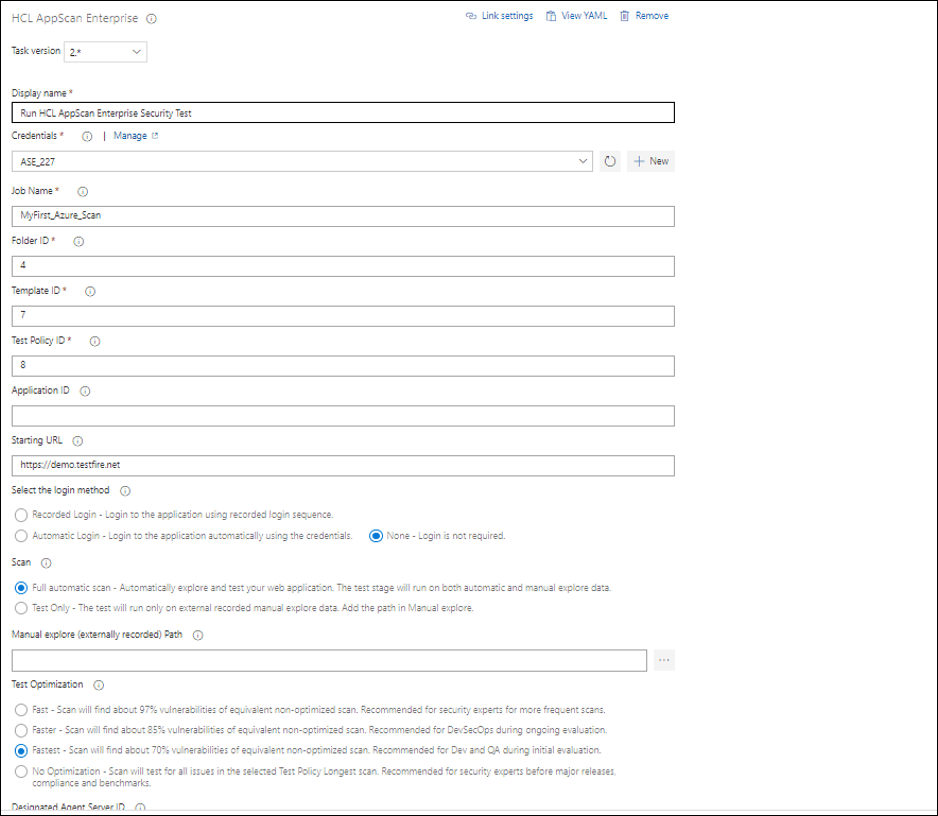The image size is (938, 816).
Task: Open the Manage credentials link
Action: pos(130,136)
